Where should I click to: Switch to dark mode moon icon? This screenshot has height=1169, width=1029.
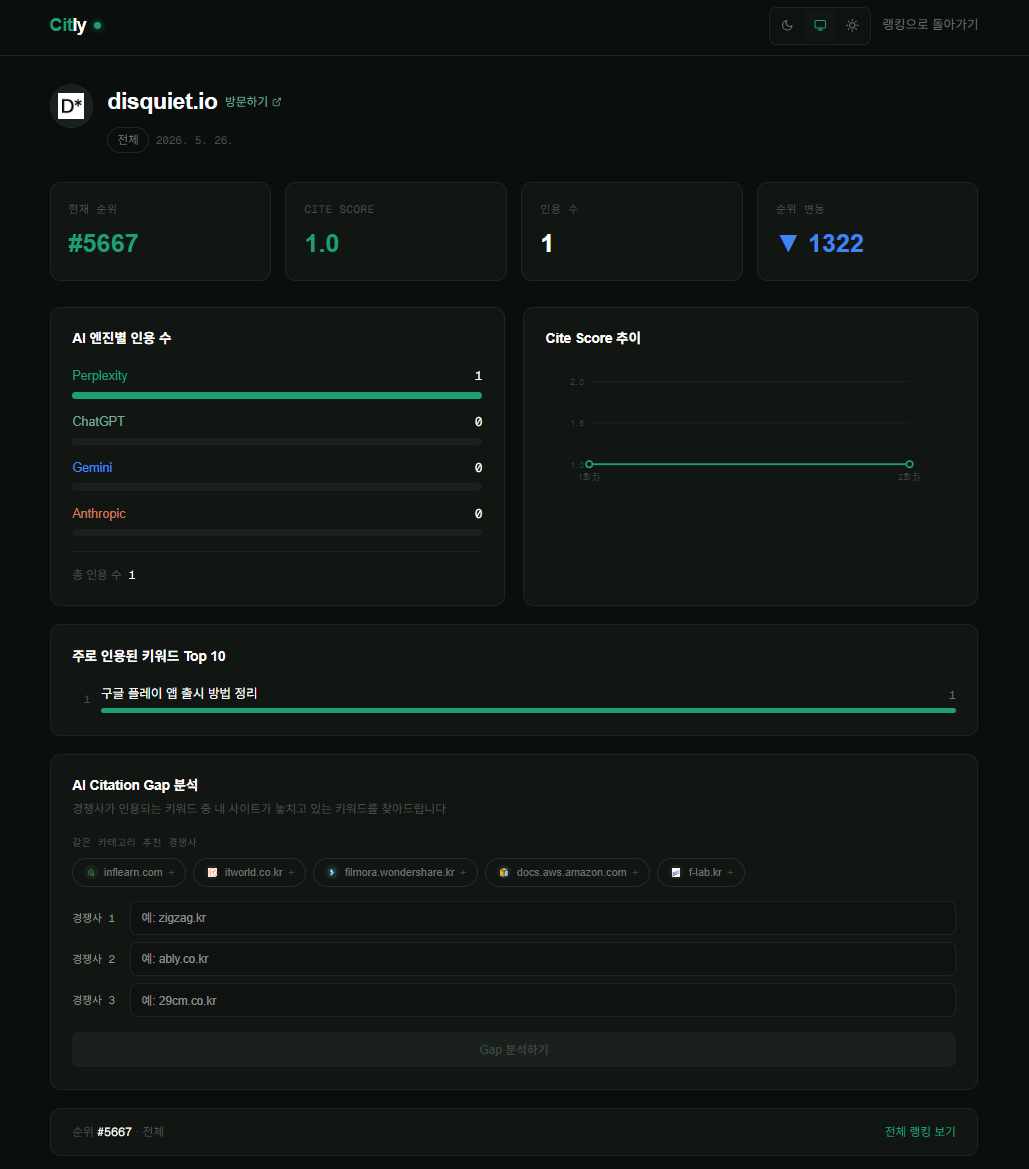coord(787,25)
